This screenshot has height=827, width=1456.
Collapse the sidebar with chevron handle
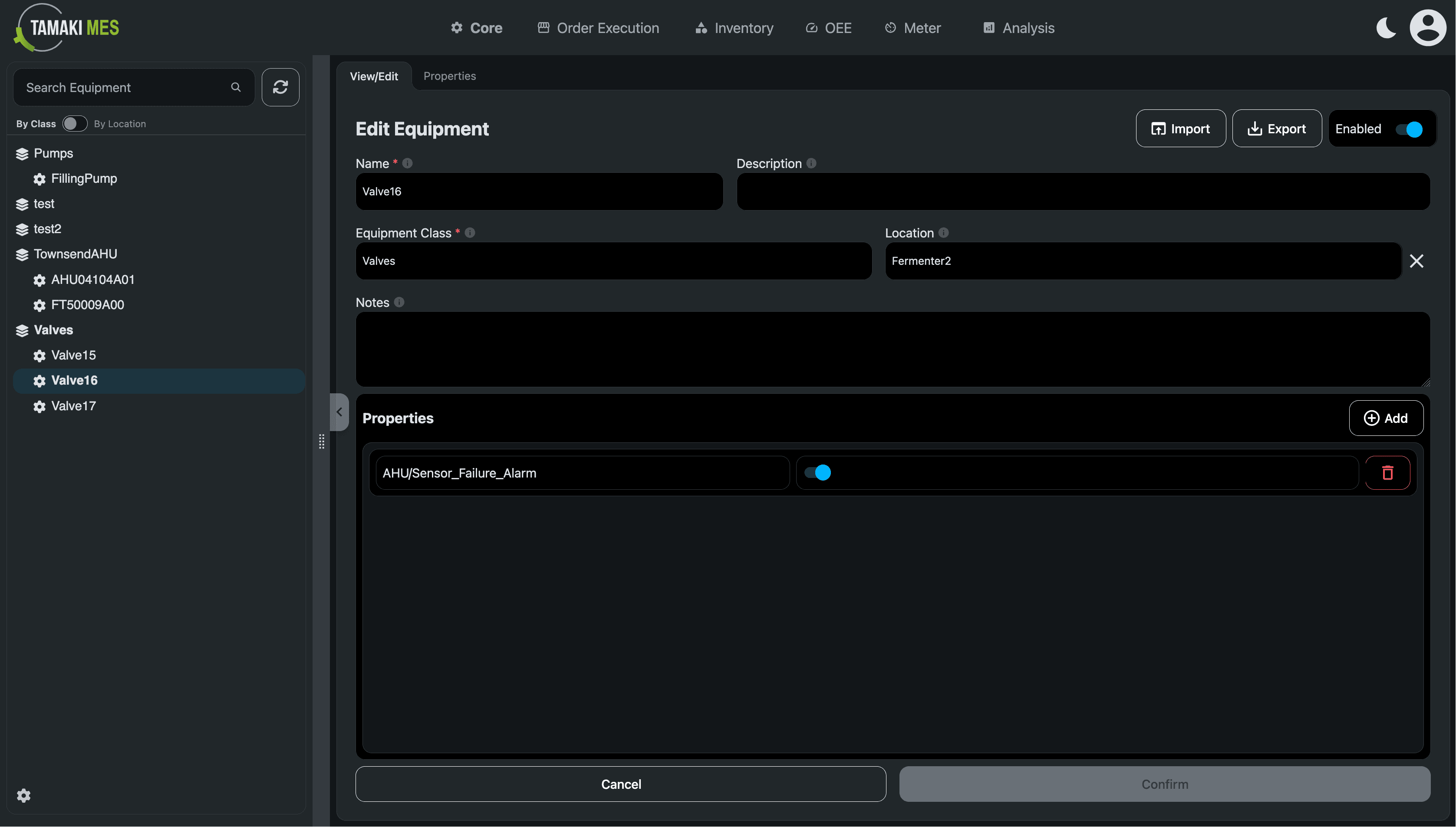(x=339, y=412)
